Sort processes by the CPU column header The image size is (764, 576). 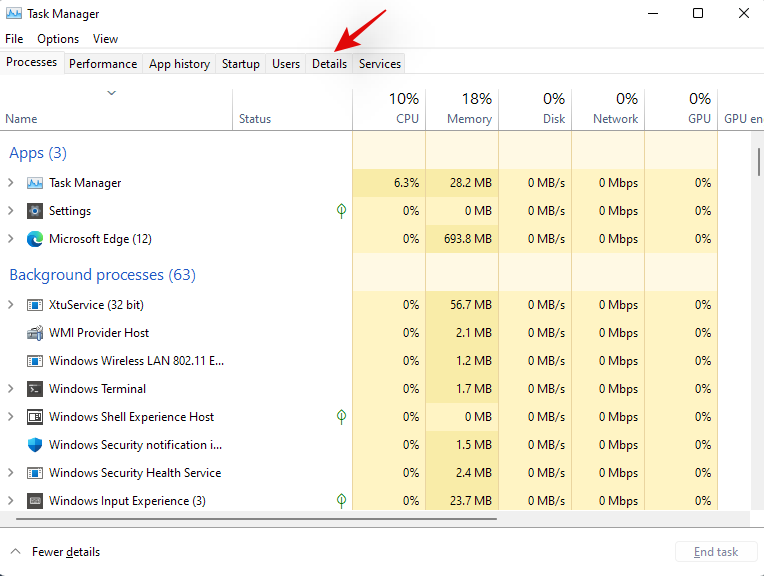tap(389, 109)
